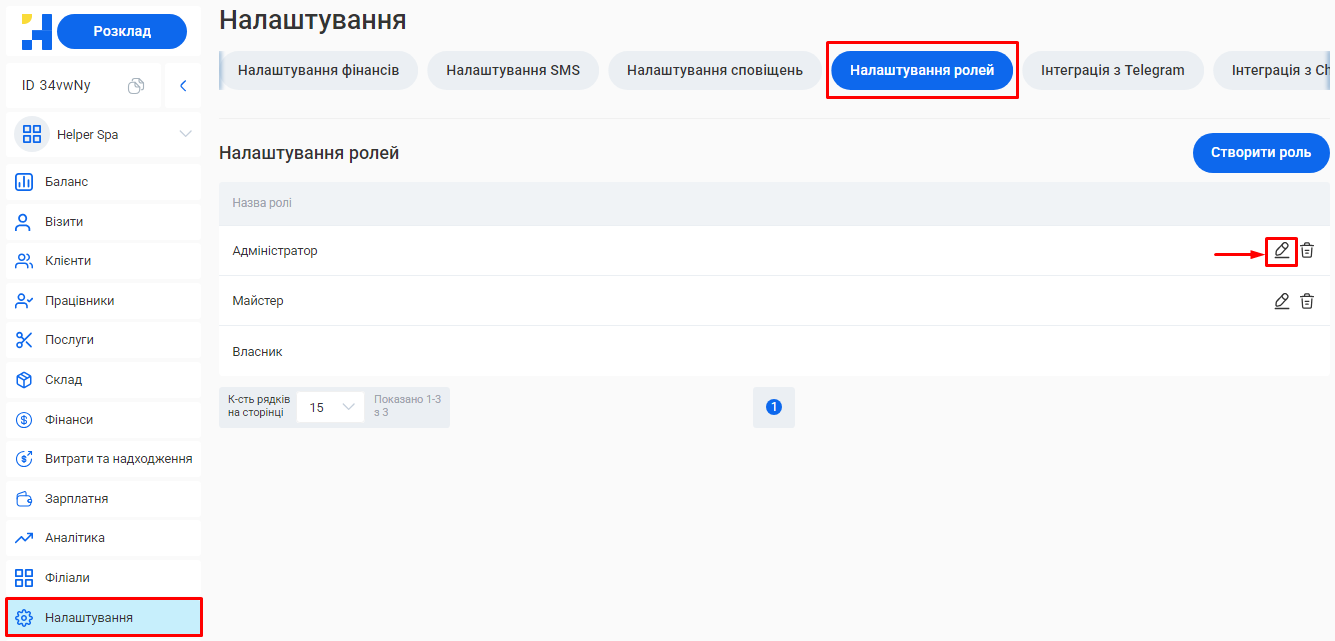
Task: Open the Helper Spa workspace dropdown
Action: pyautogui.click(x=101, y=133)
